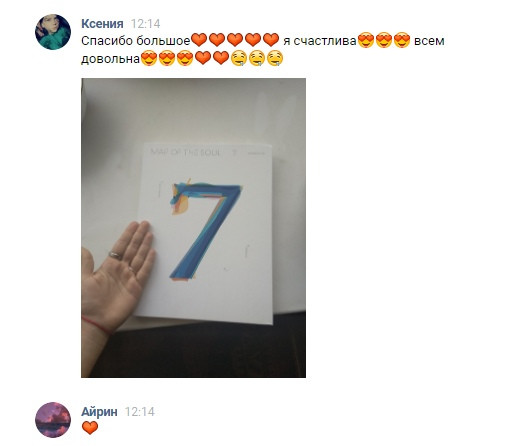Click the last drooling face emoji
This screenshot has height=446, width=531.
(275, 58)
